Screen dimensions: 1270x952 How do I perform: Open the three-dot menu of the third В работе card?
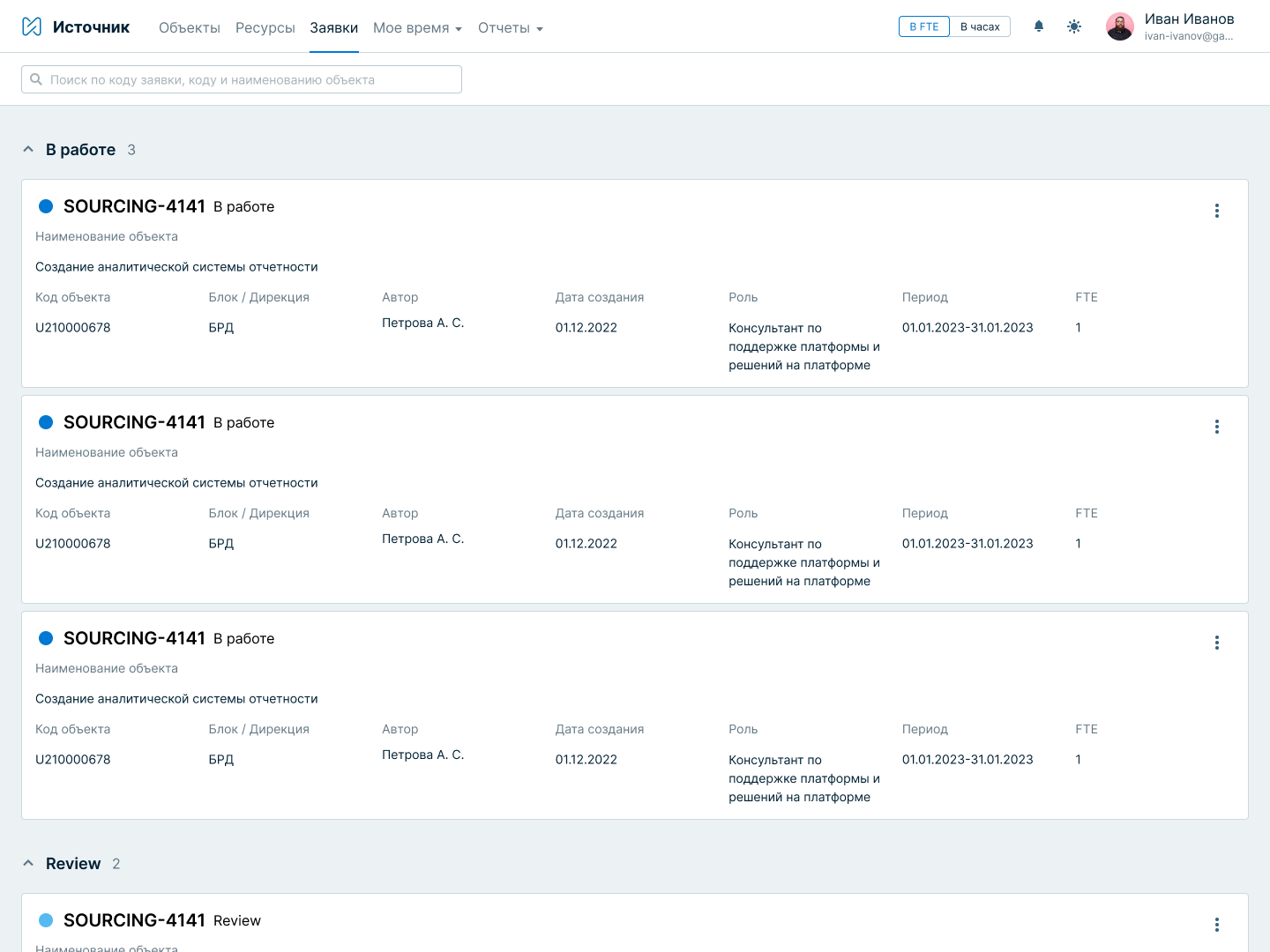pos(1217,643)
